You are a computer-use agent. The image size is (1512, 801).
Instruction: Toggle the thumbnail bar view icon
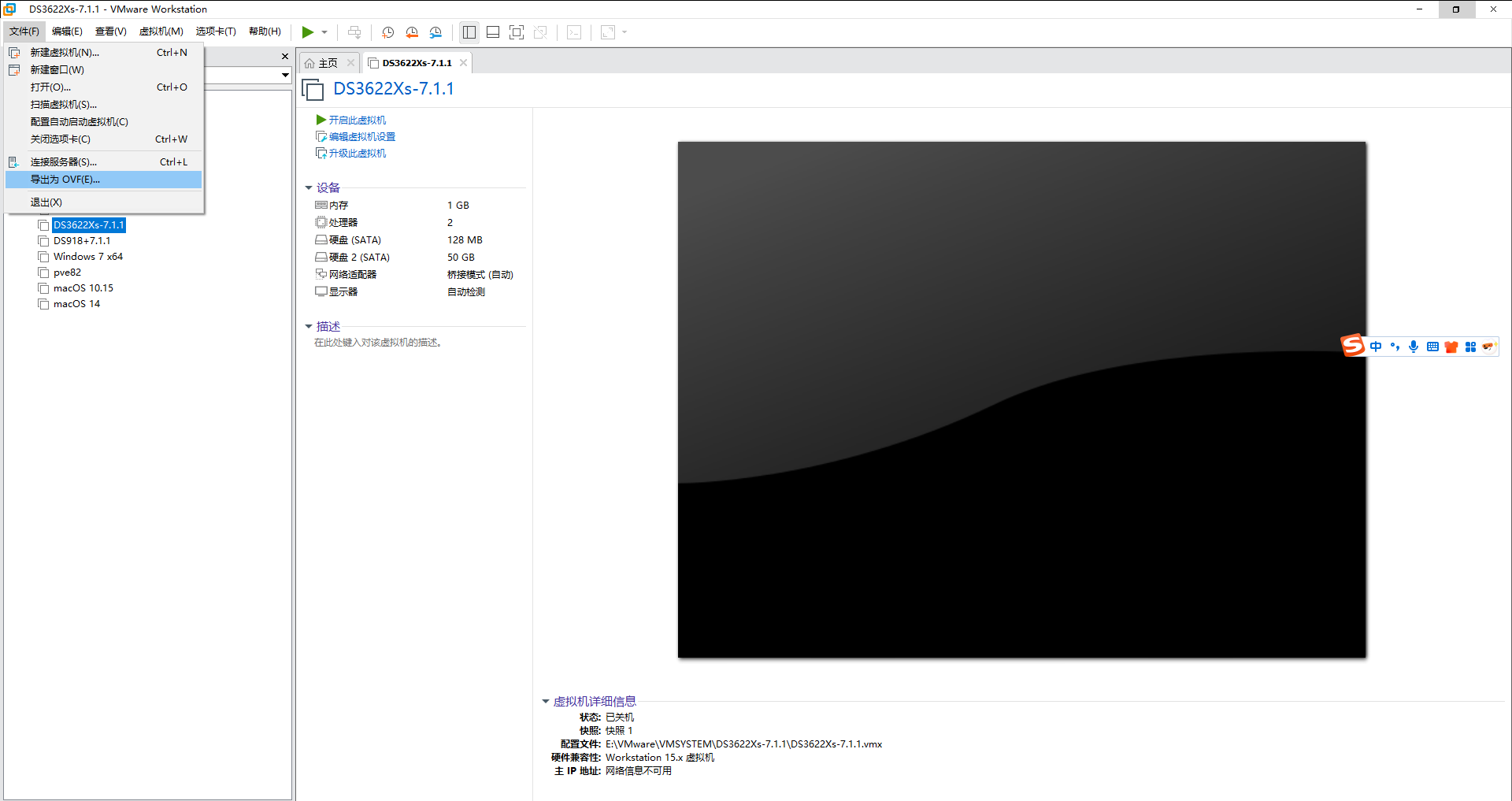pos(493,32)
